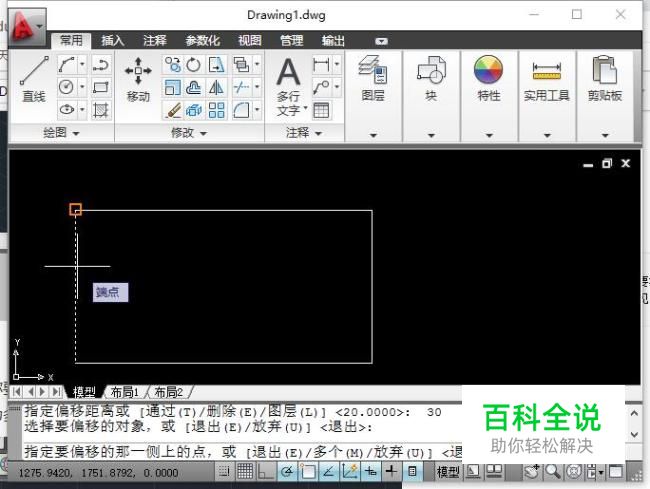Expand the 注释 (Annotation) panel
The width and height of the screenshot is (650, 489).
[304, 133]
